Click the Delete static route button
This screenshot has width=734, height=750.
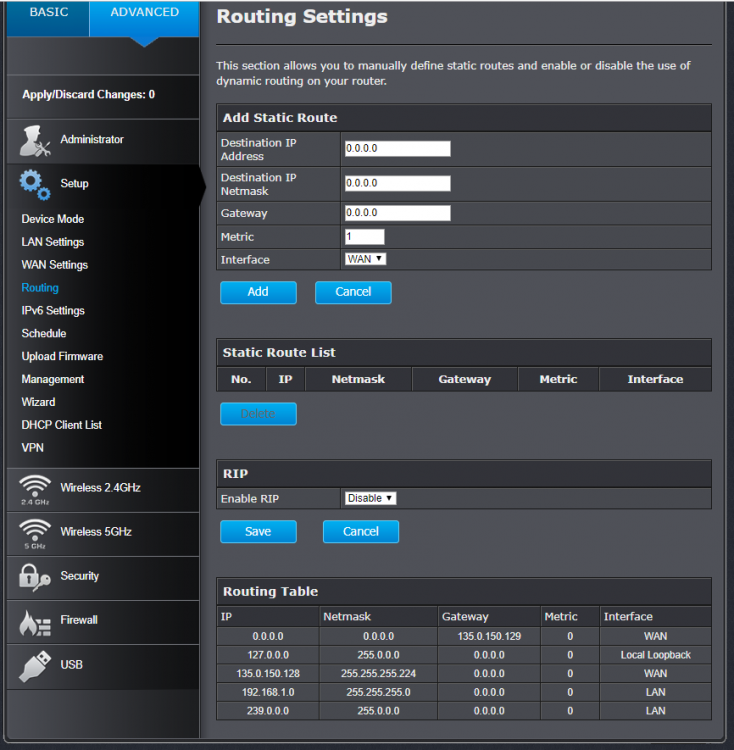(258, 414)
